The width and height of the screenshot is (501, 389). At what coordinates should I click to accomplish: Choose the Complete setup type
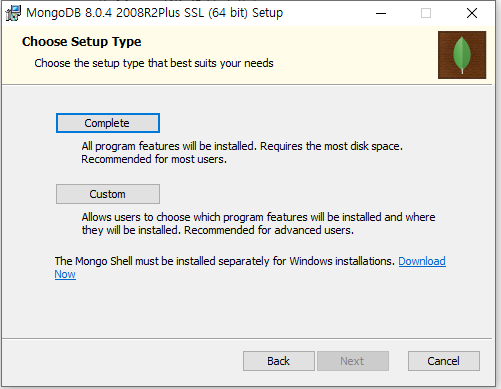(108, 123)
